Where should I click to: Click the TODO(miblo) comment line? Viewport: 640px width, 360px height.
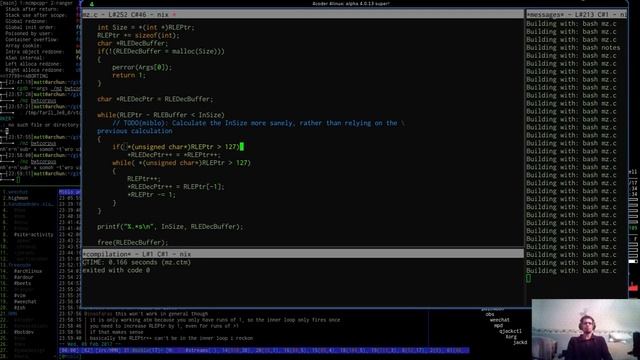(x=258, y=123)
